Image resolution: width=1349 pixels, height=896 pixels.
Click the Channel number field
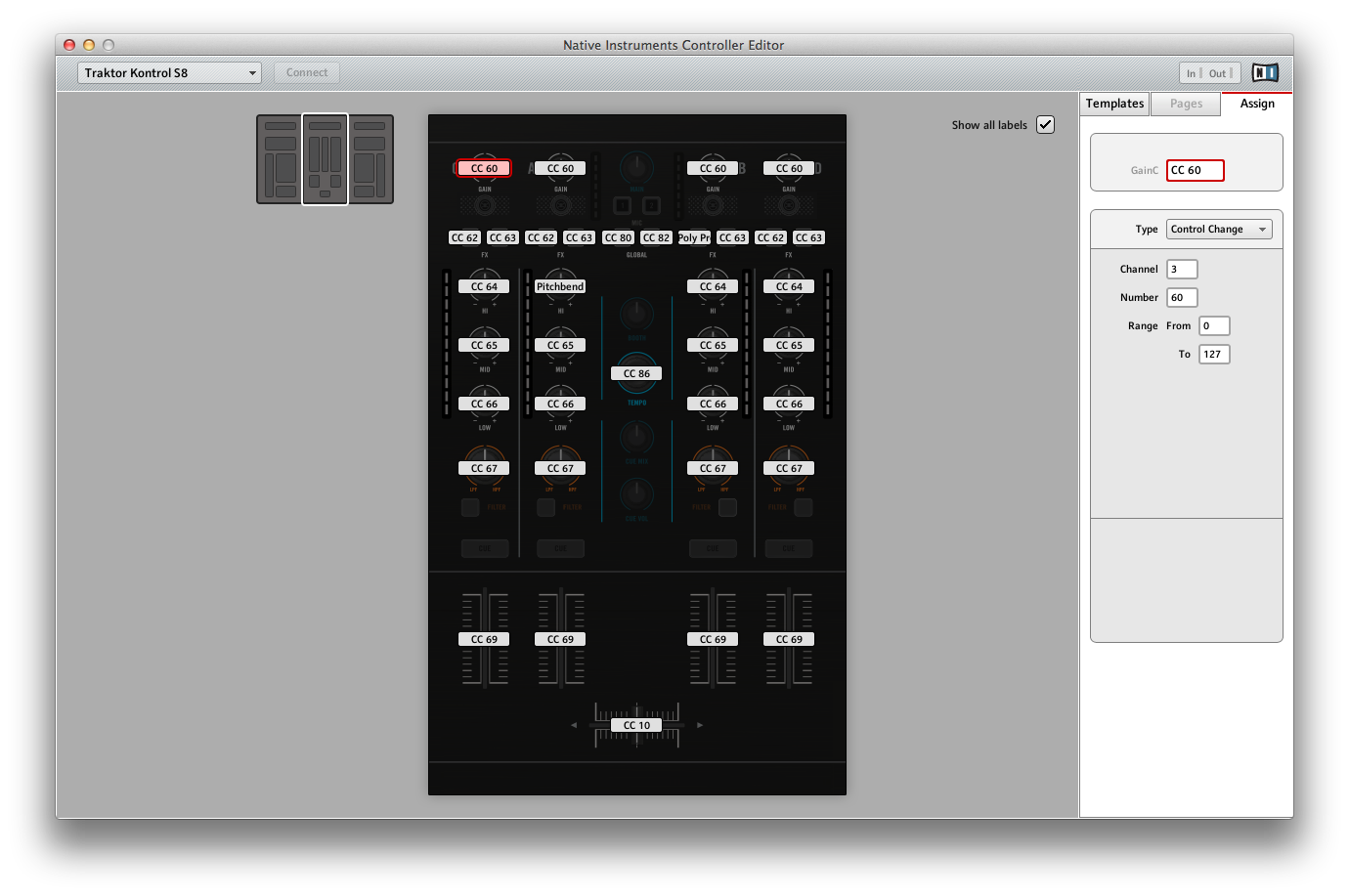[x=1182, y=269]
